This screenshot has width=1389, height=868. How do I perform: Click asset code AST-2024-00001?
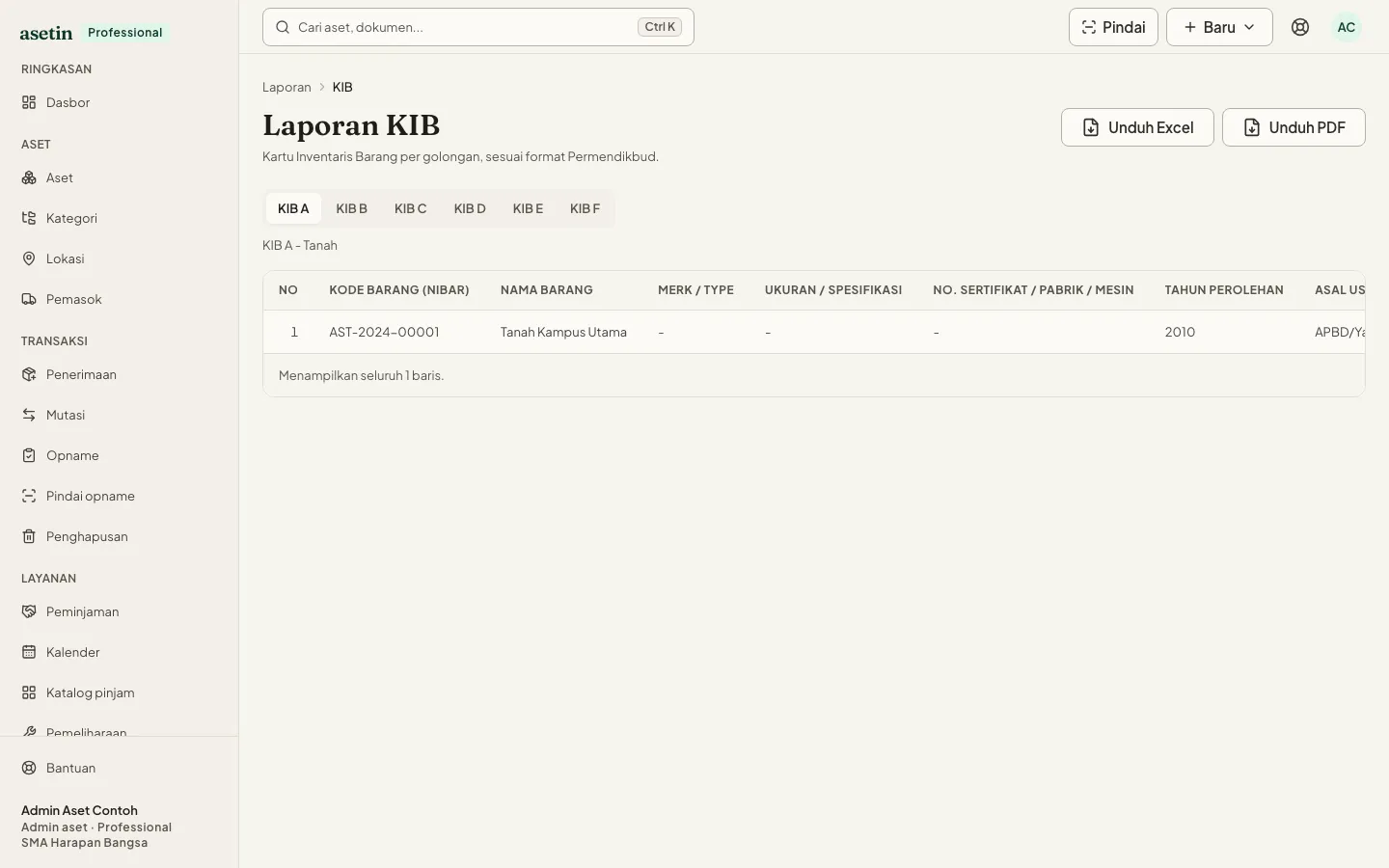384,332
